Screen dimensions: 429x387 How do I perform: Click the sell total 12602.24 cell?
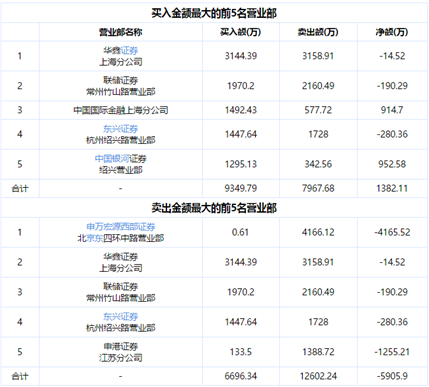pyautogui.click(x=318, y=376)
